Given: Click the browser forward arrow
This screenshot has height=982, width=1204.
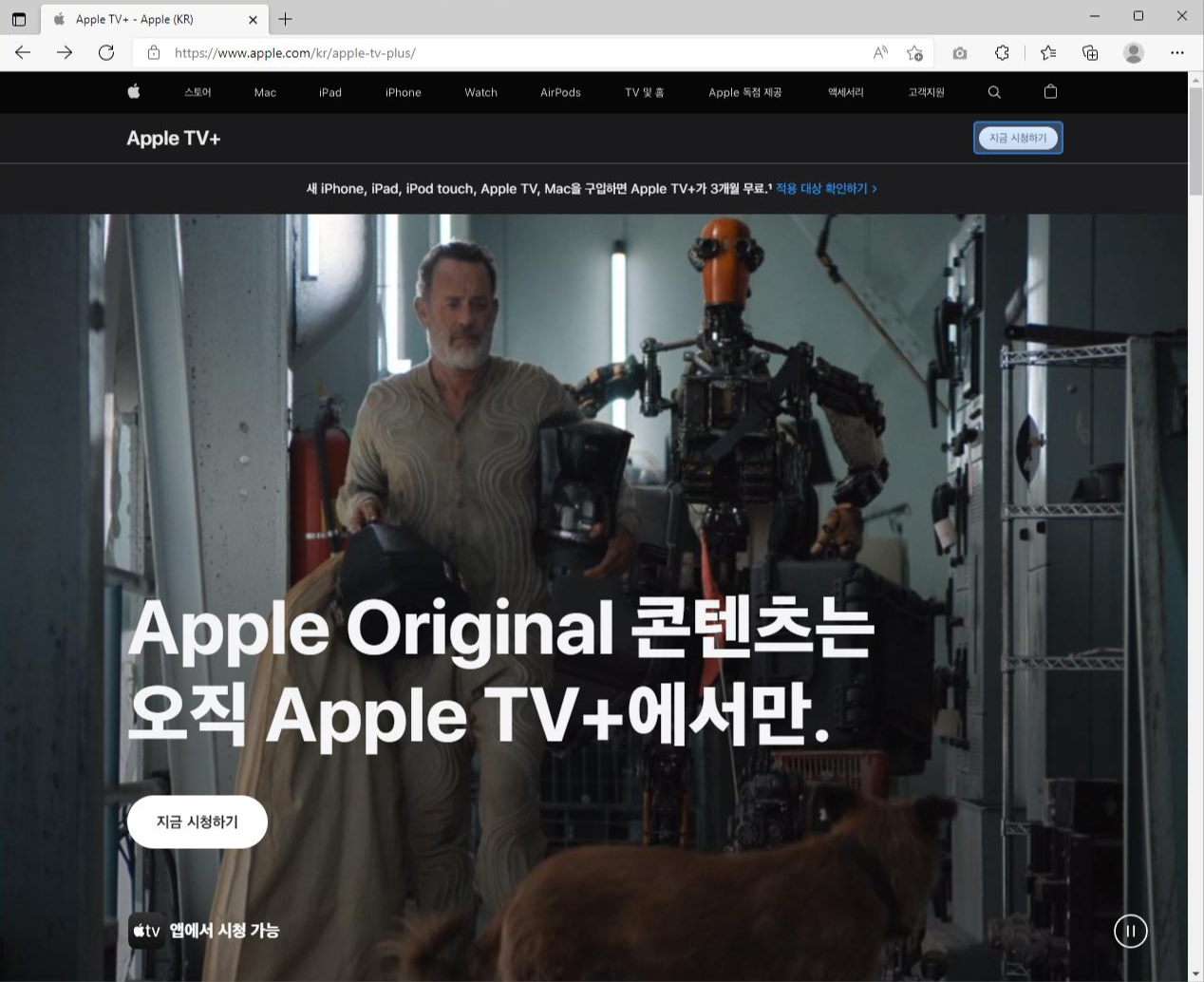Looking at the screenshot, I should [x=65, y=53].
